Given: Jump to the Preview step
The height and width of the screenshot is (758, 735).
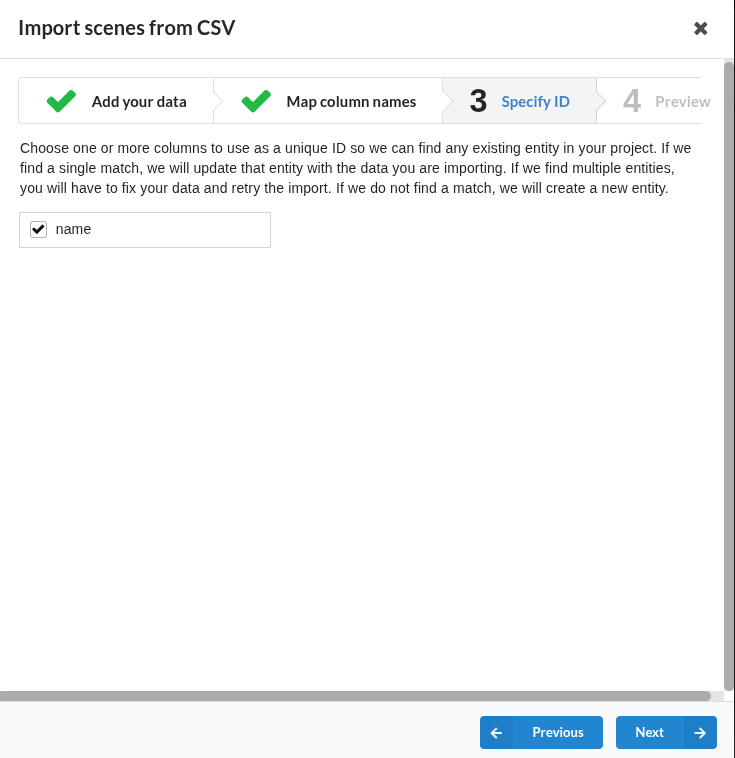Looking at the screenshot, I should pyautogui.click(x=682, y=101).
